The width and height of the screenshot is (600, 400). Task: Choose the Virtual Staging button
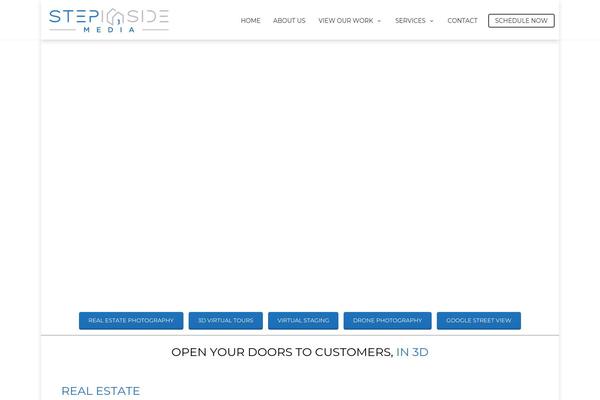coord(303,320)
